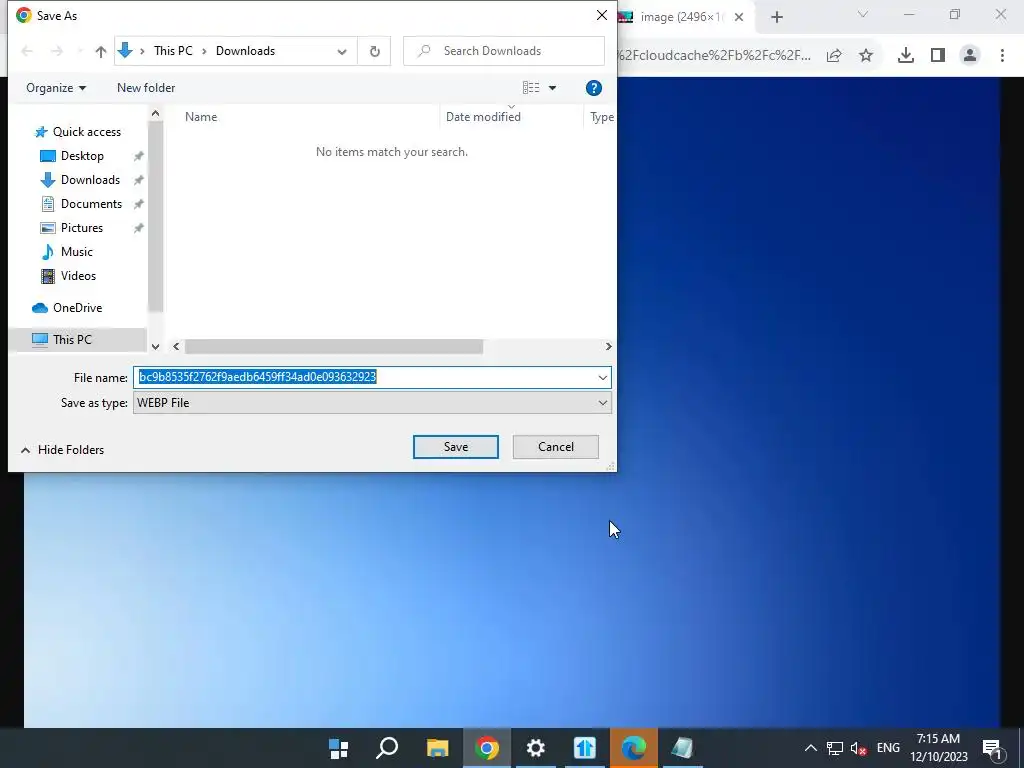This screenshot has height=768, width=1024.
Task: Click the muted volume tray icon
Action: [x=858, y=748]
